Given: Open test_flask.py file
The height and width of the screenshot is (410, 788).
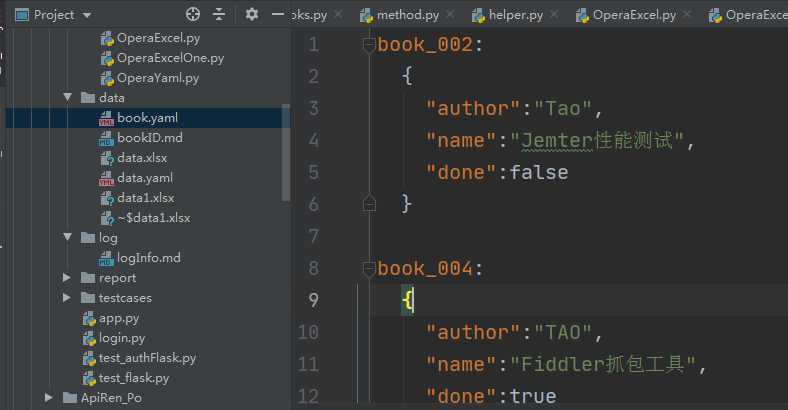Looking at the screenshot, I should (x=134, y=378).
